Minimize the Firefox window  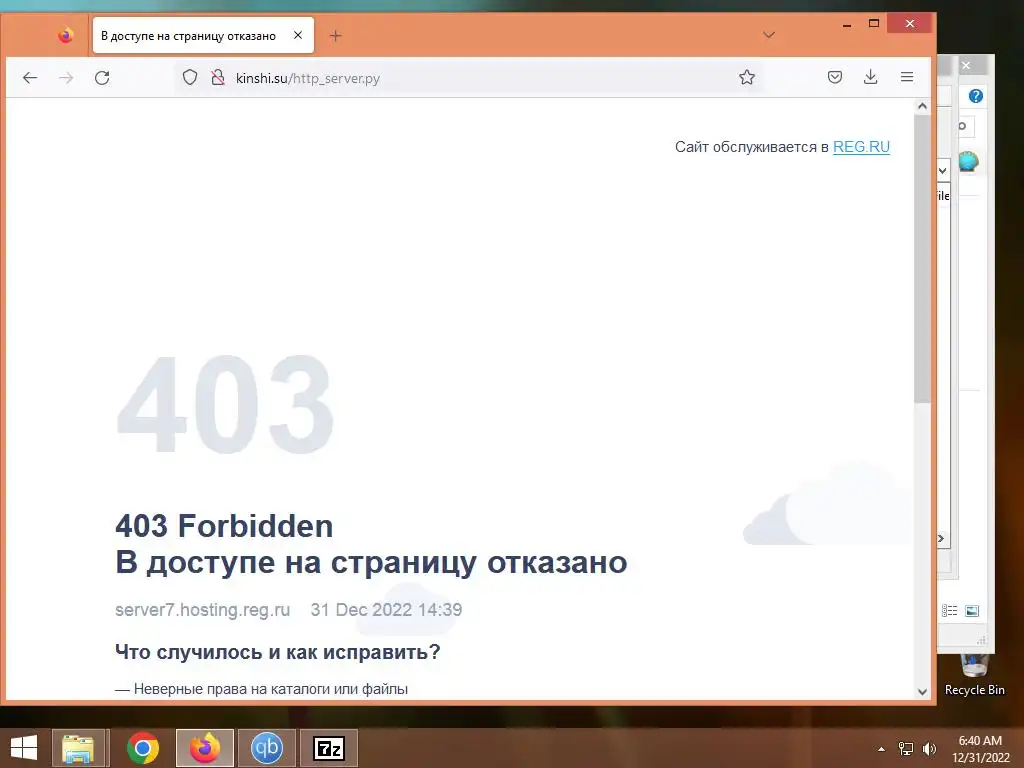pos(847,24)
